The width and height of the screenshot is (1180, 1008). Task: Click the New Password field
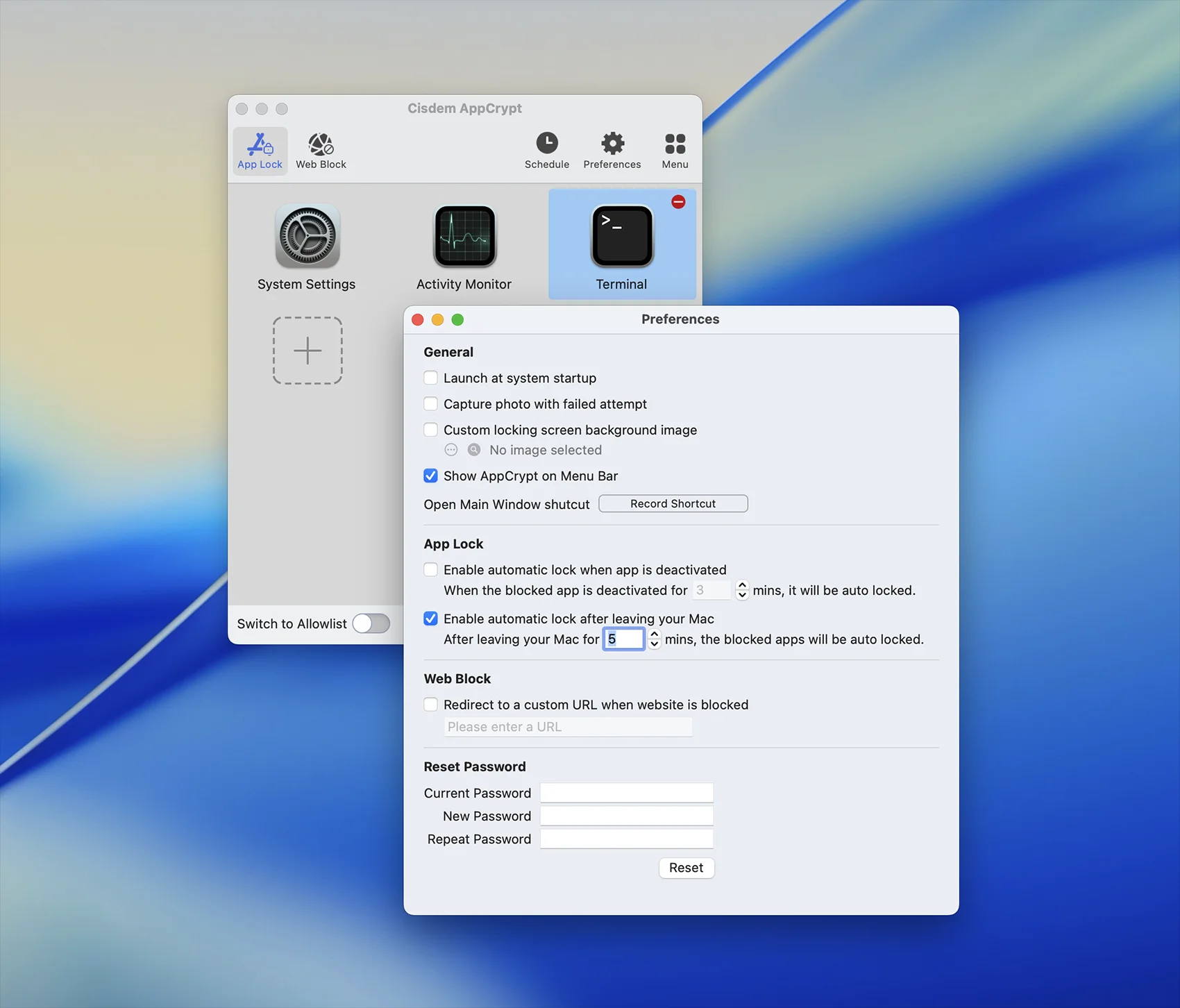point(627,816)
